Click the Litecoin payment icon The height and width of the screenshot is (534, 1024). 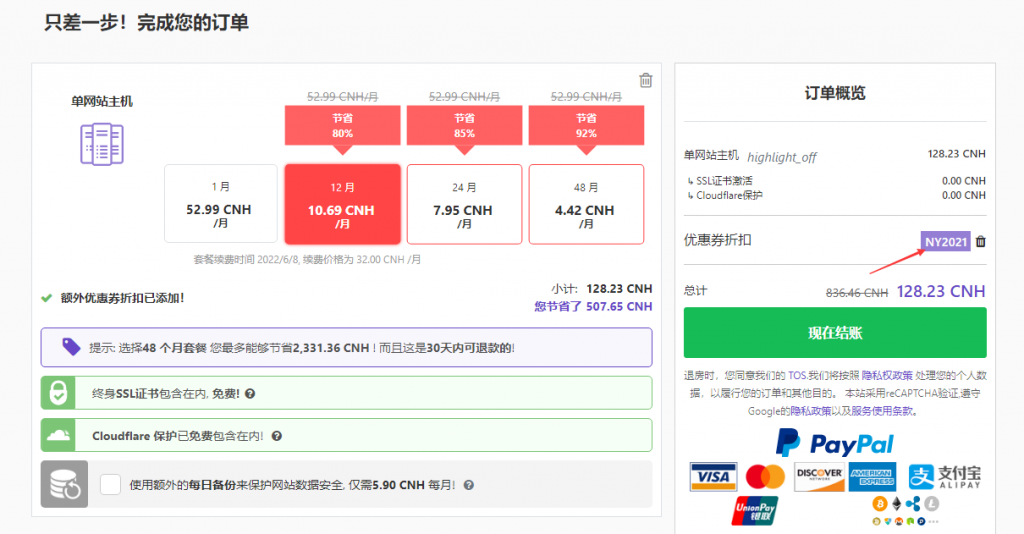(931, 503)
